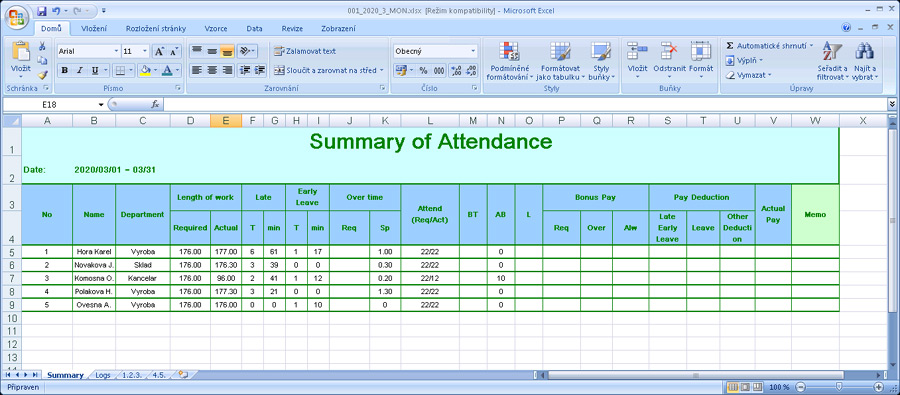This screenshot has height=395, width=900.
Task: Click Sloučit a zarovnat na střed
Action: click(328, 70)
